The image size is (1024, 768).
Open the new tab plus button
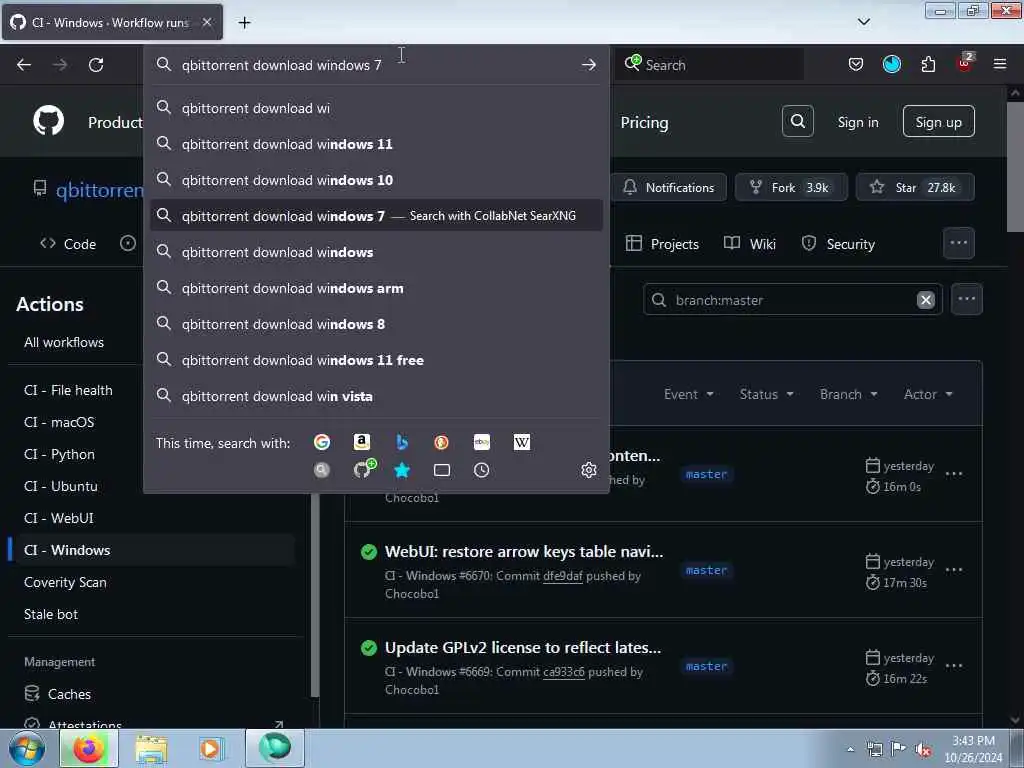point(244,22)
